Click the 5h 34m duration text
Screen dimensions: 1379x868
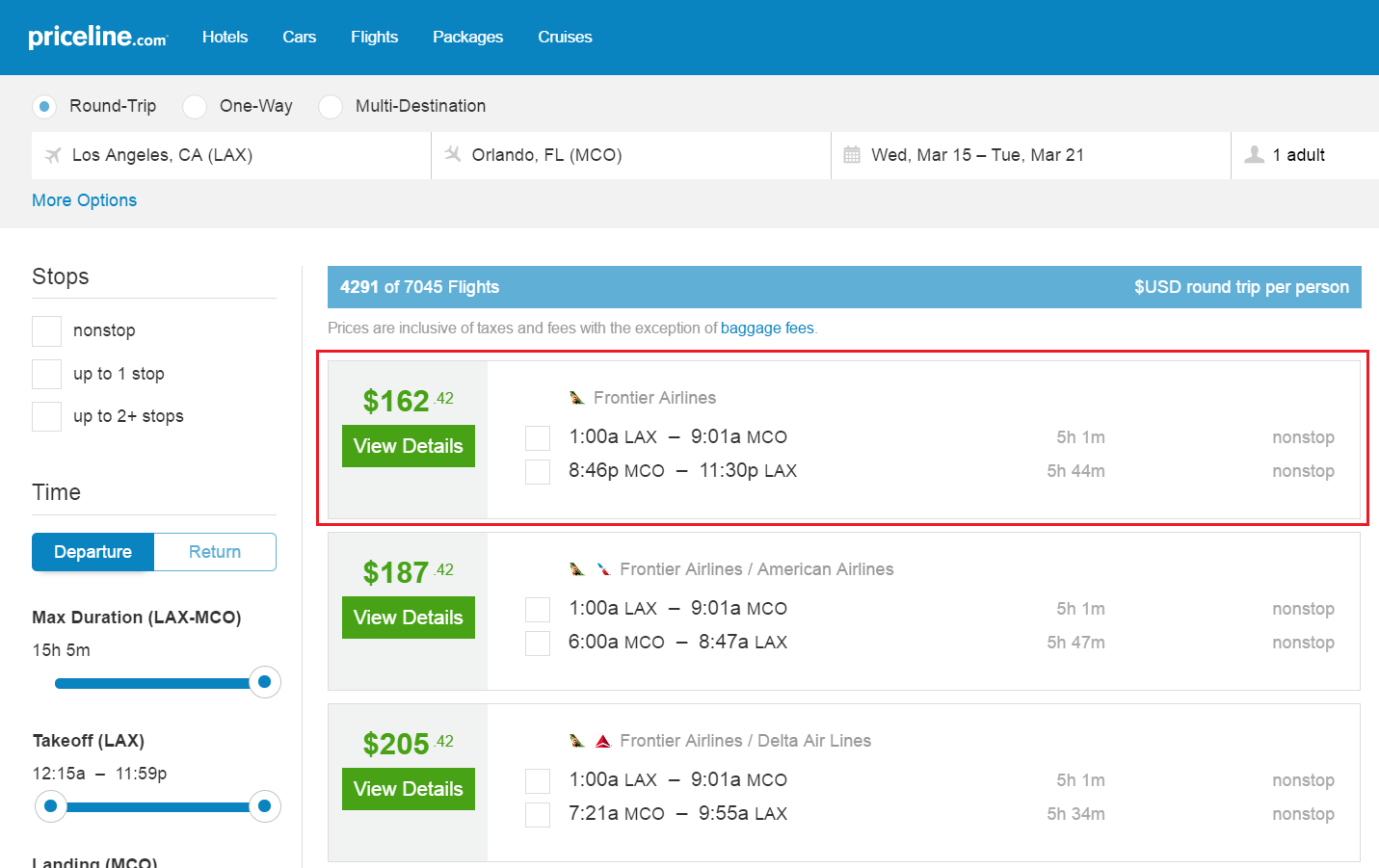tap(1075, 814)
